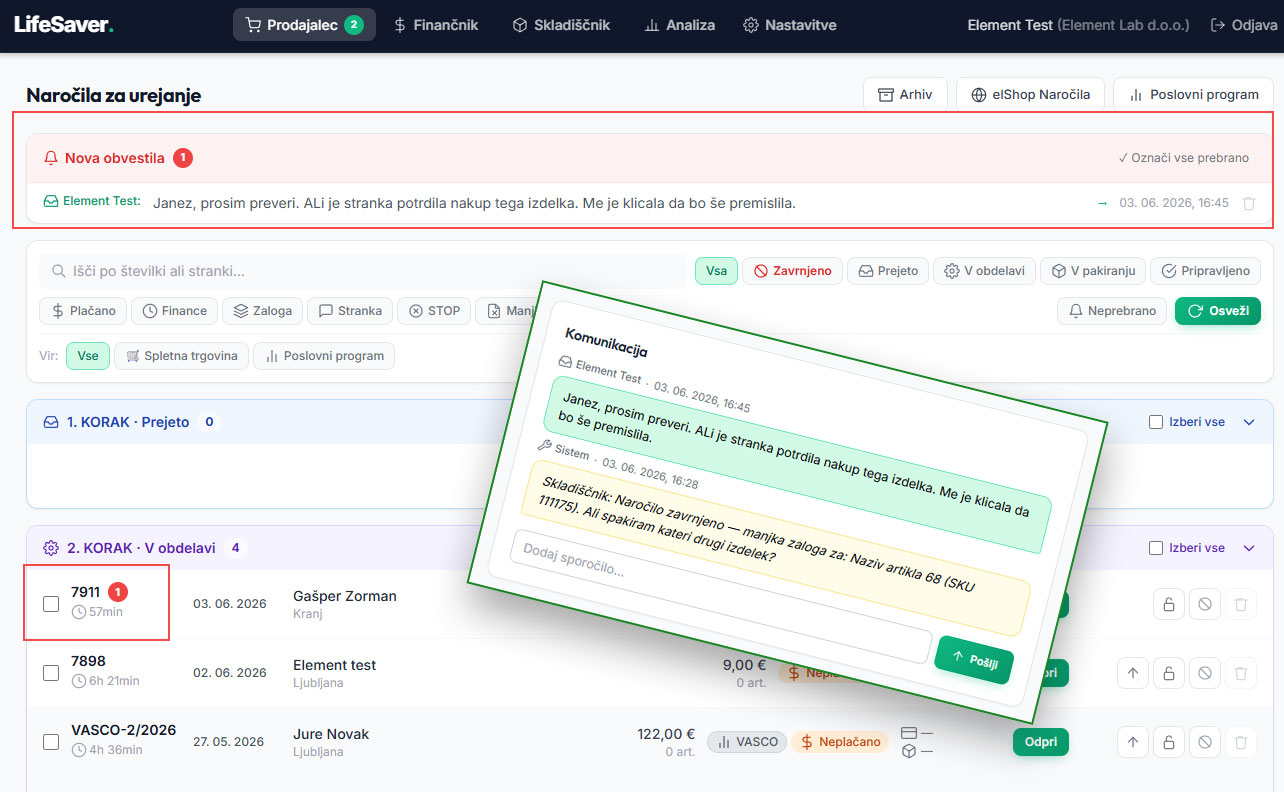Viewport: 1284px width, 792px height.
Task: Click the LifeSaver logo
Action: [x=63, y=25]
